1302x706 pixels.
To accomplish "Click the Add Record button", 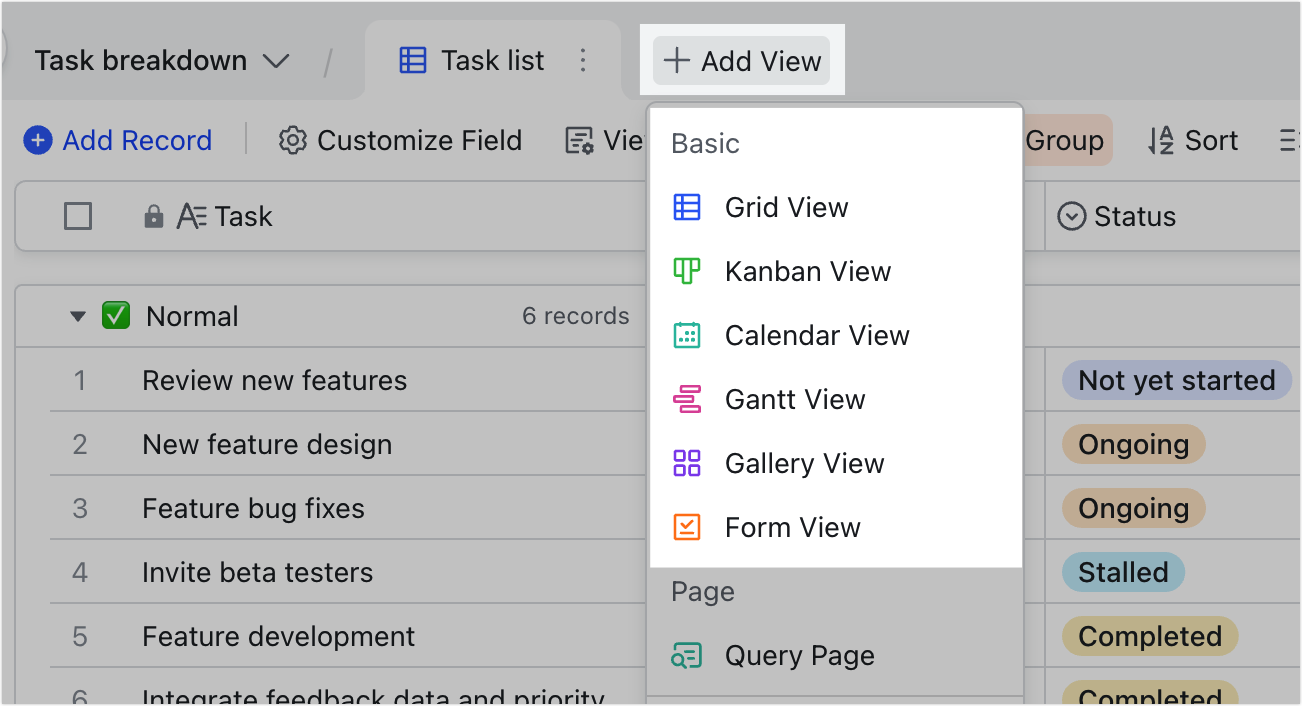I will (117, 140).
